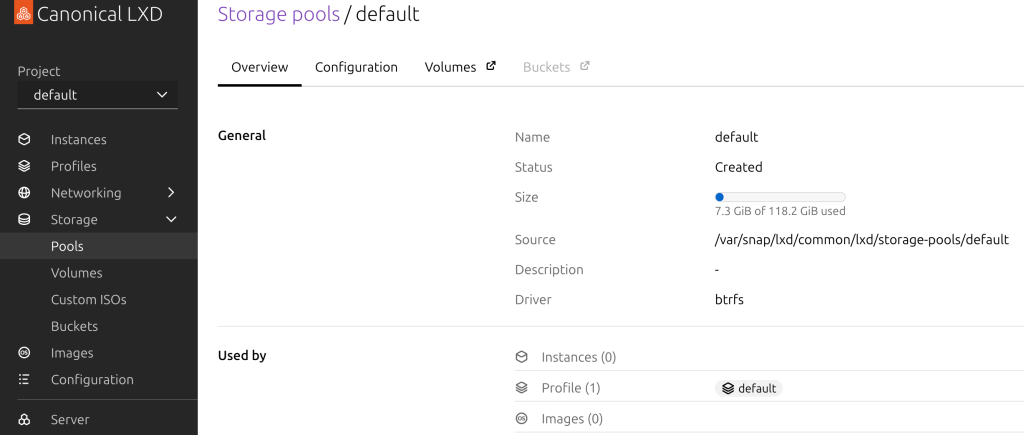Expand the Networking submenu chevron

tap(171, 193)
